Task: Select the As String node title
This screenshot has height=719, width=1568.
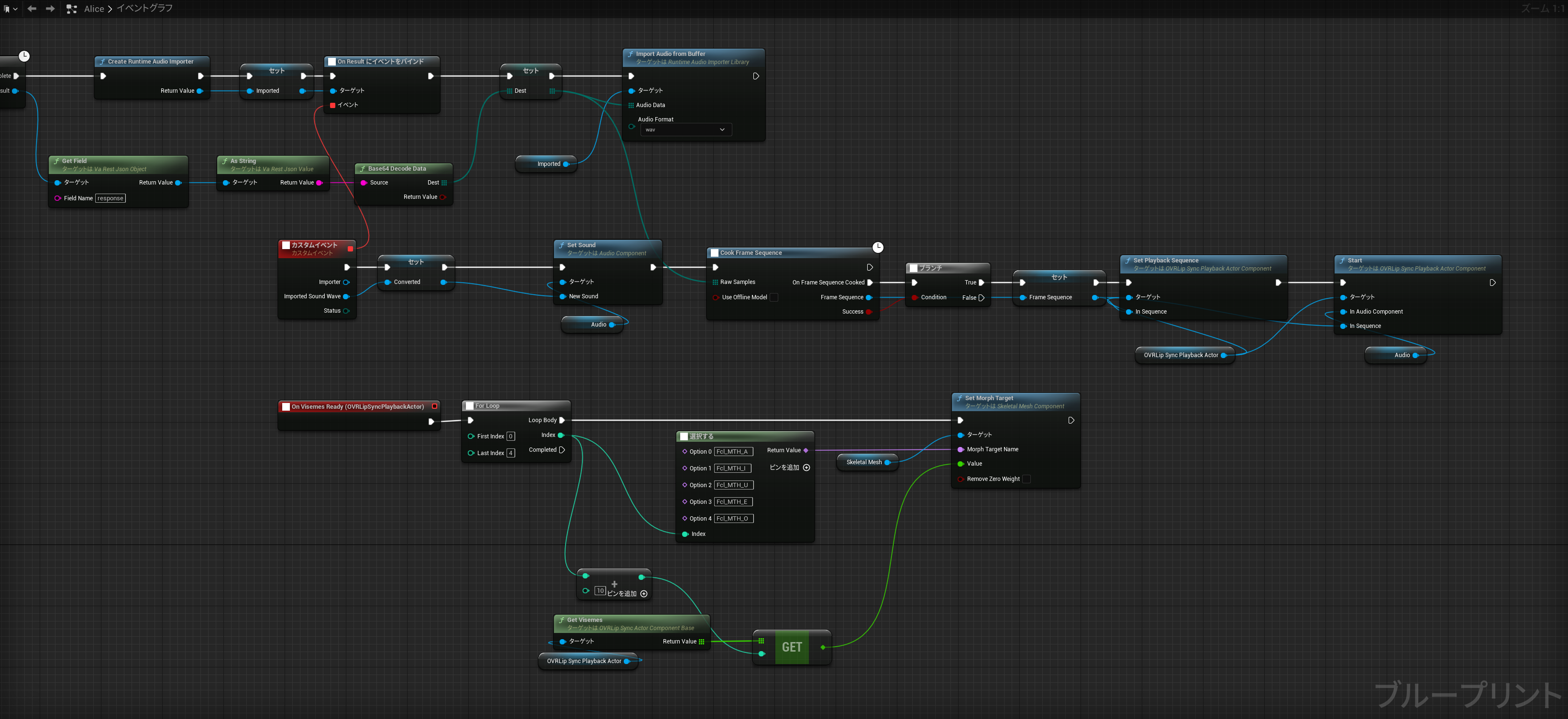Action: click(243, 161)
